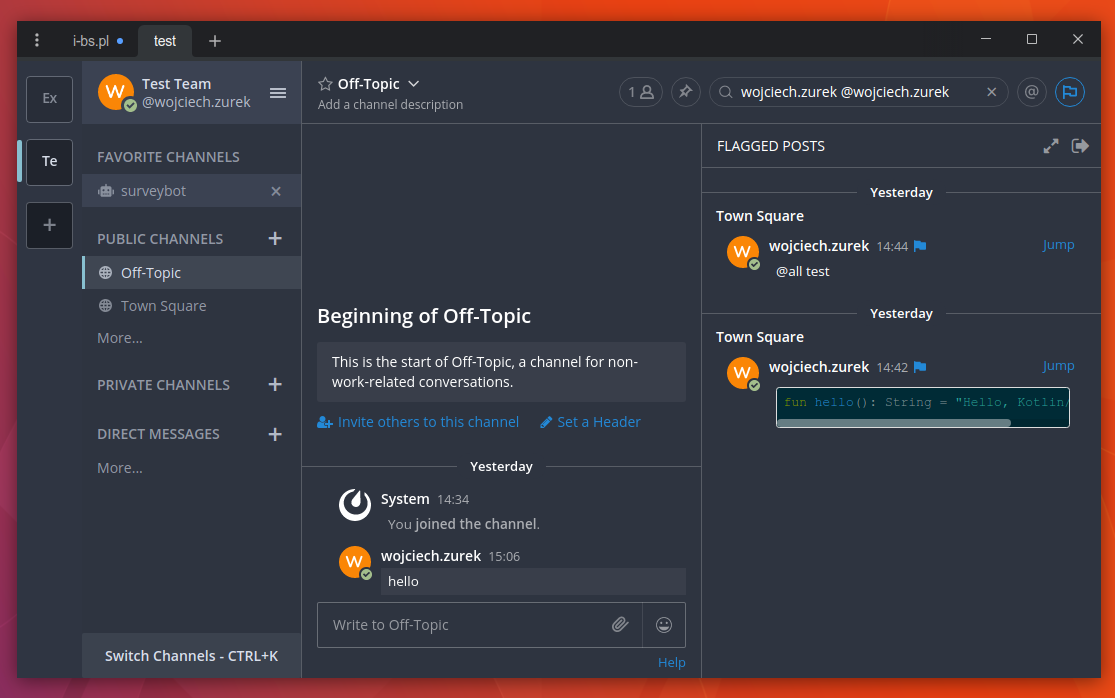Screen dimensions: 1115x698
Task: Show recent mentions
Action: click(1032, 92)
